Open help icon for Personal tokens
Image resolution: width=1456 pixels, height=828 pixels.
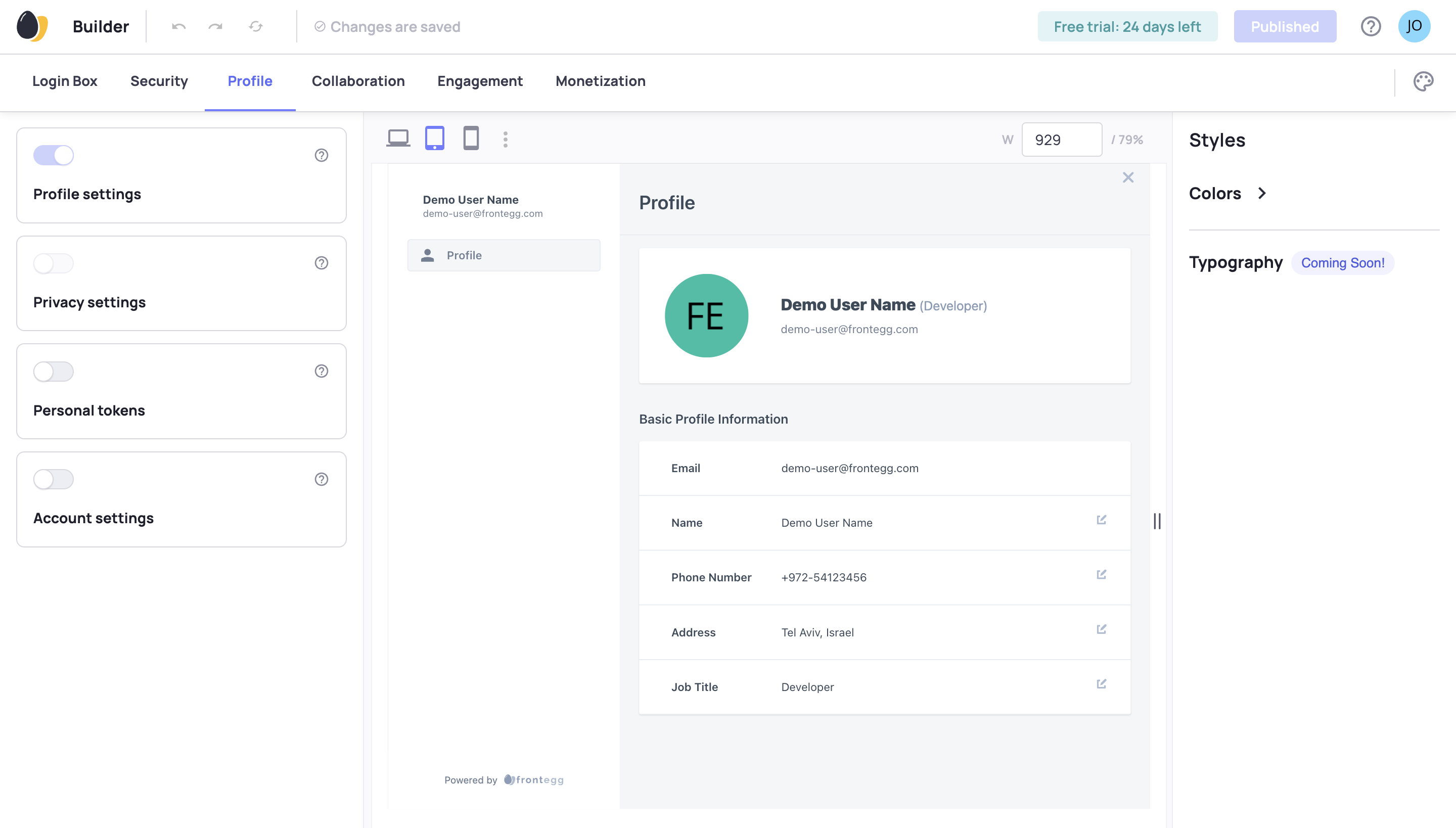[322, 372]
